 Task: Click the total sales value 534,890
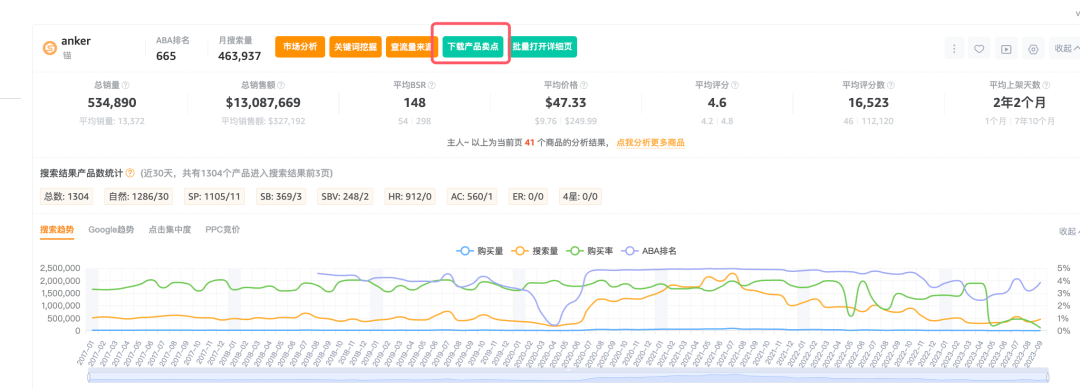[x=112, y=103]
